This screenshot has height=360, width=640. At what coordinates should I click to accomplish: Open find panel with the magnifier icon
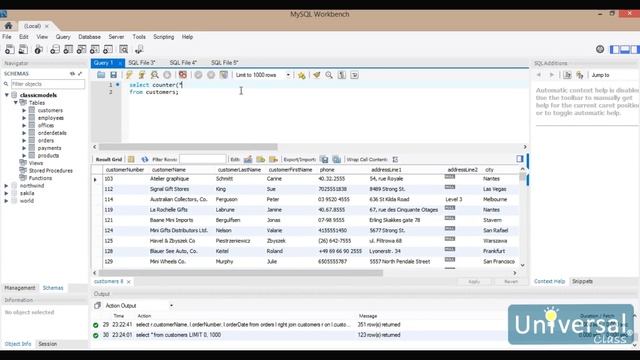pyautogui.click(x=329, y=75)
